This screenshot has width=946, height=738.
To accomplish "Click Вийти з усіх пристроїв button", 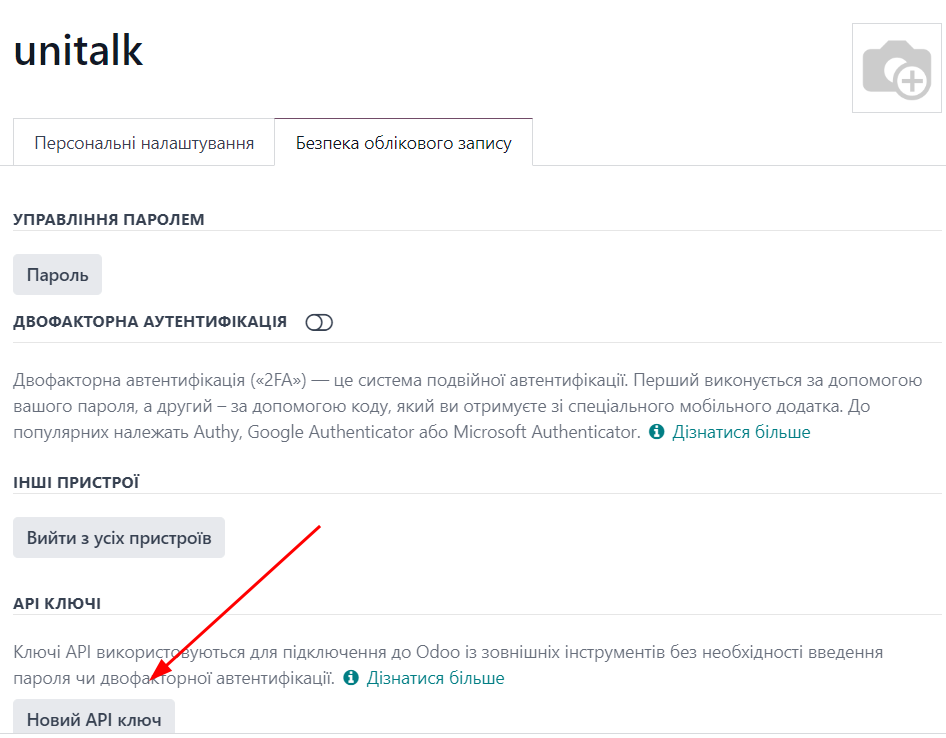I will (x=119, y=538).
